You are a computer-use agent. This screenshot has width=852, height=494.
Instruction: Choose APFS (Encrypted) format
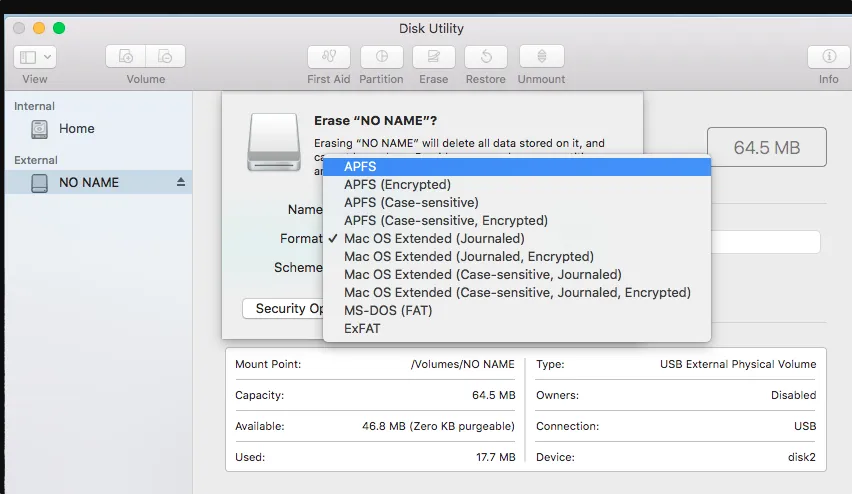[x=517, y=185]
